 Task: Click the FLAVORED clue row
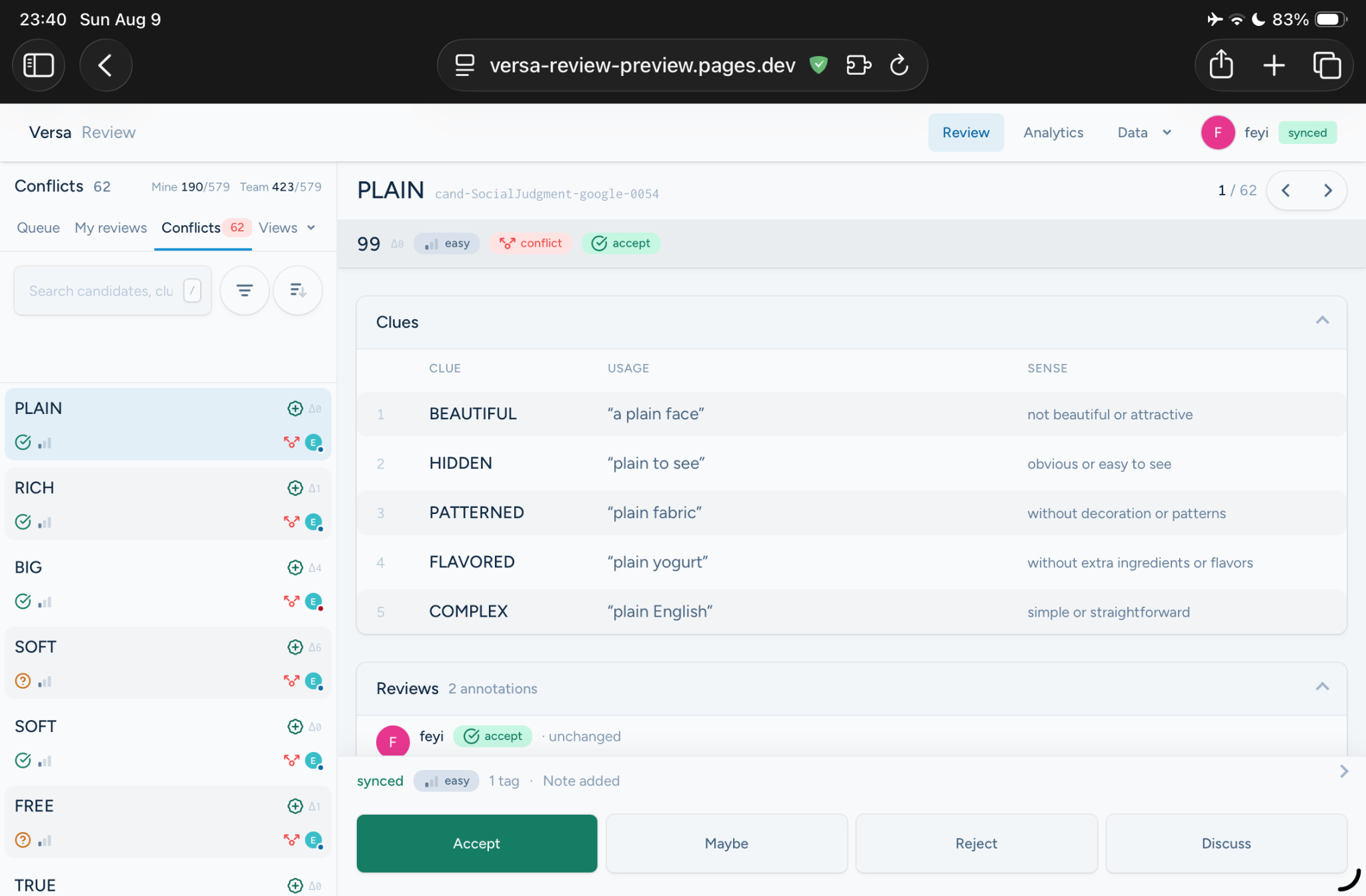coord(852,562)
